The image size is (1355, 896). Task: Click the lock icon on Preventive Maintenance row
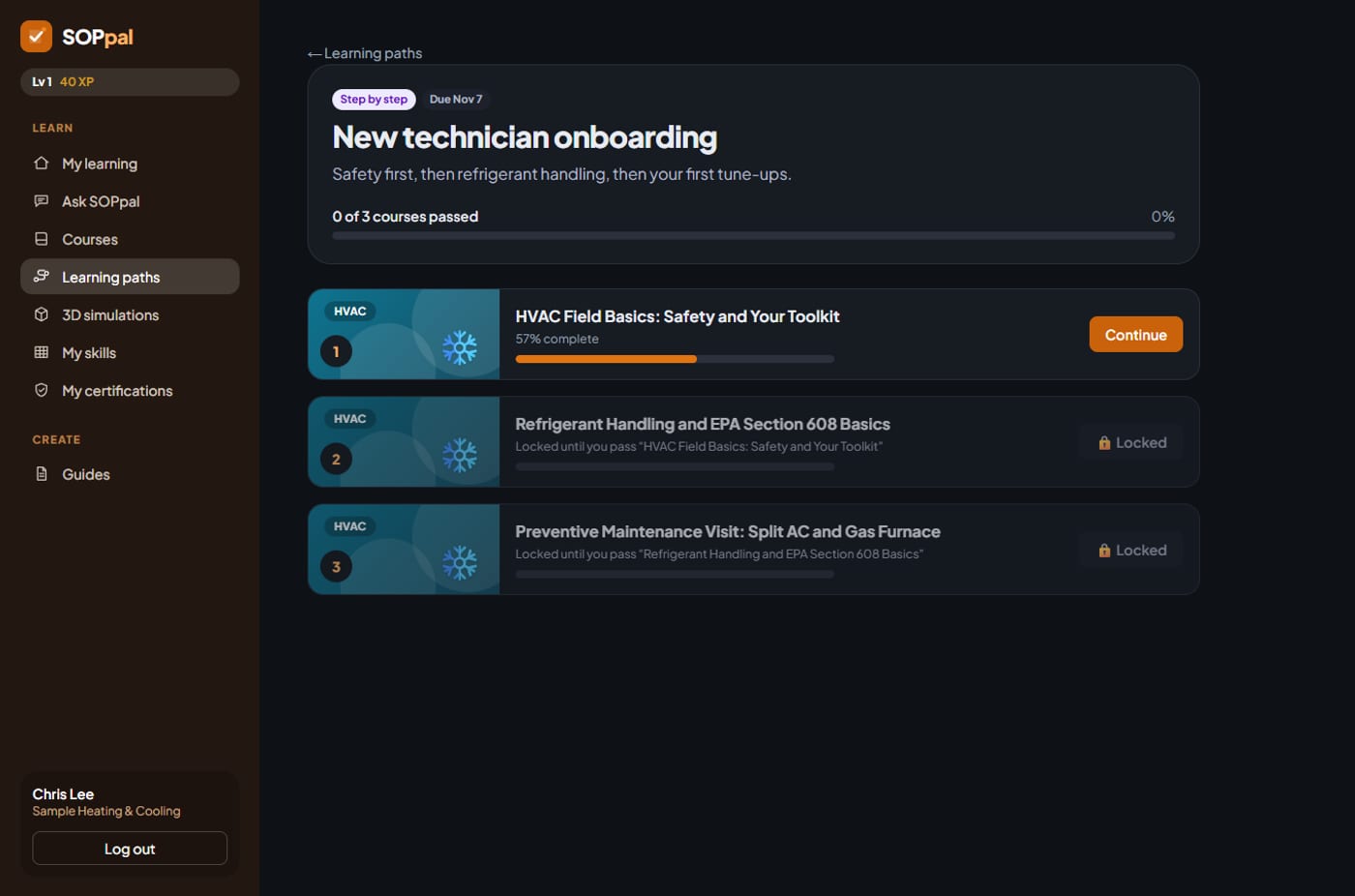(x=1104, y=550)
